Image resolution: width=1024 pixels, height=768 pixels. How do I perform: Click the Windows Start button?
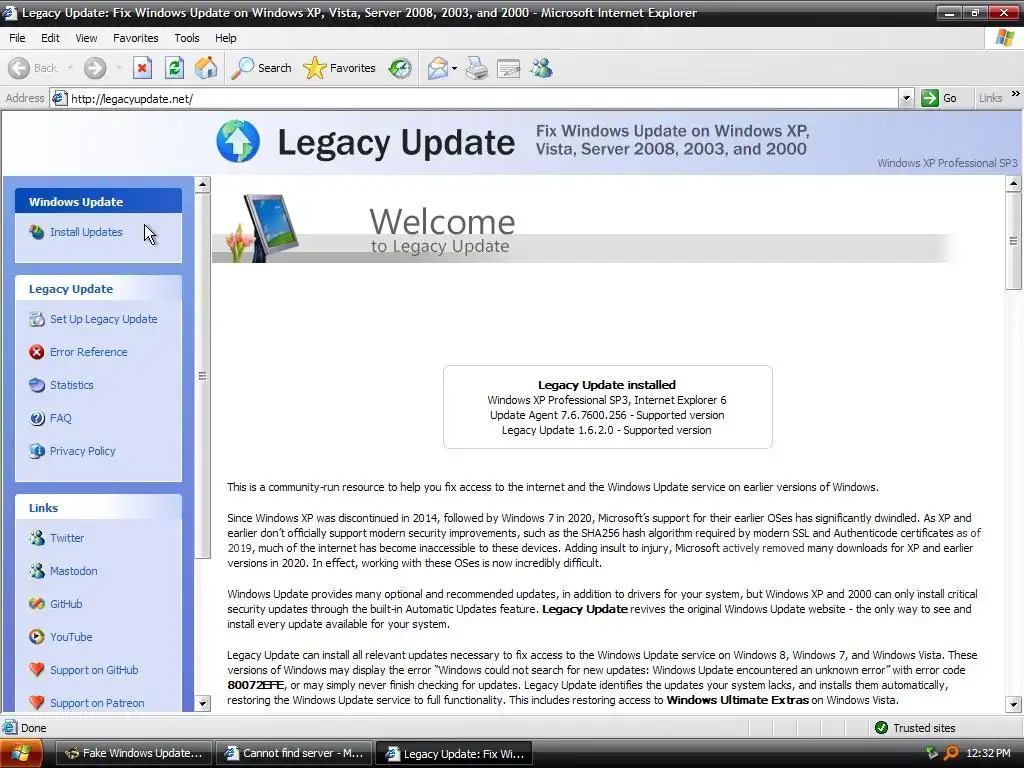(21, 753)
